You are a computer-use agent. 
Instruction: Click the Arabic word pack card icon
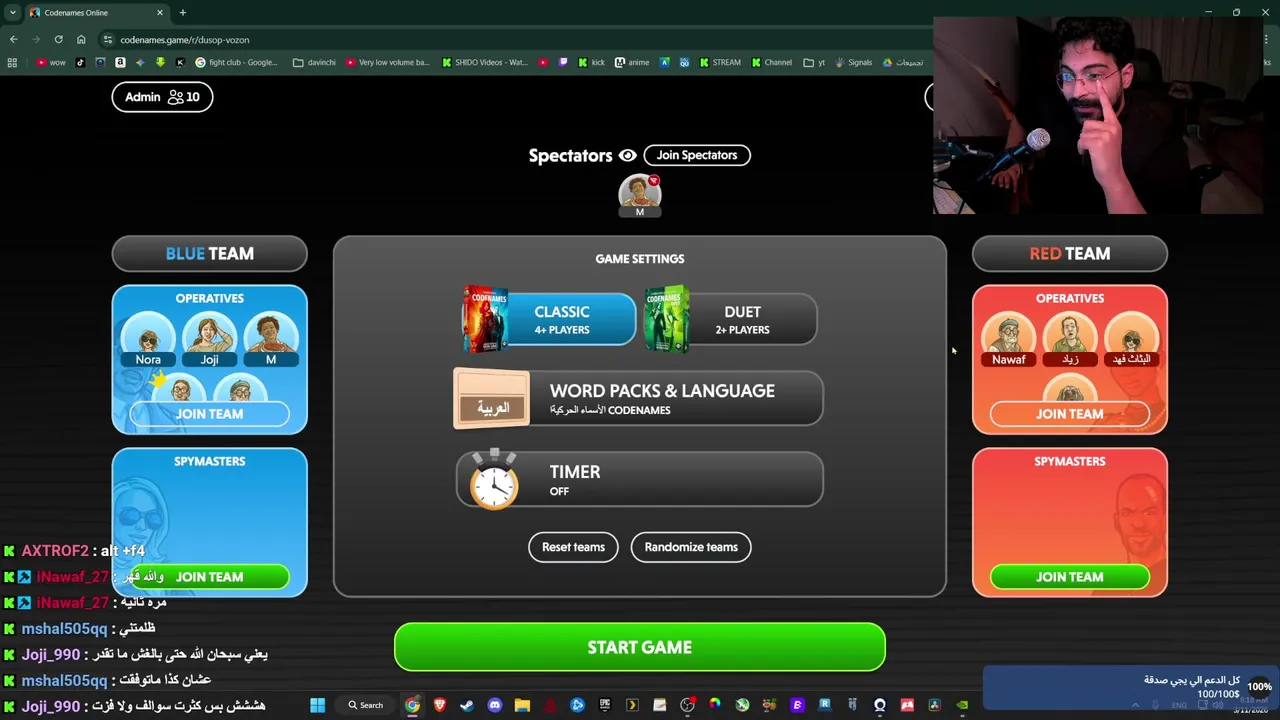491,399
